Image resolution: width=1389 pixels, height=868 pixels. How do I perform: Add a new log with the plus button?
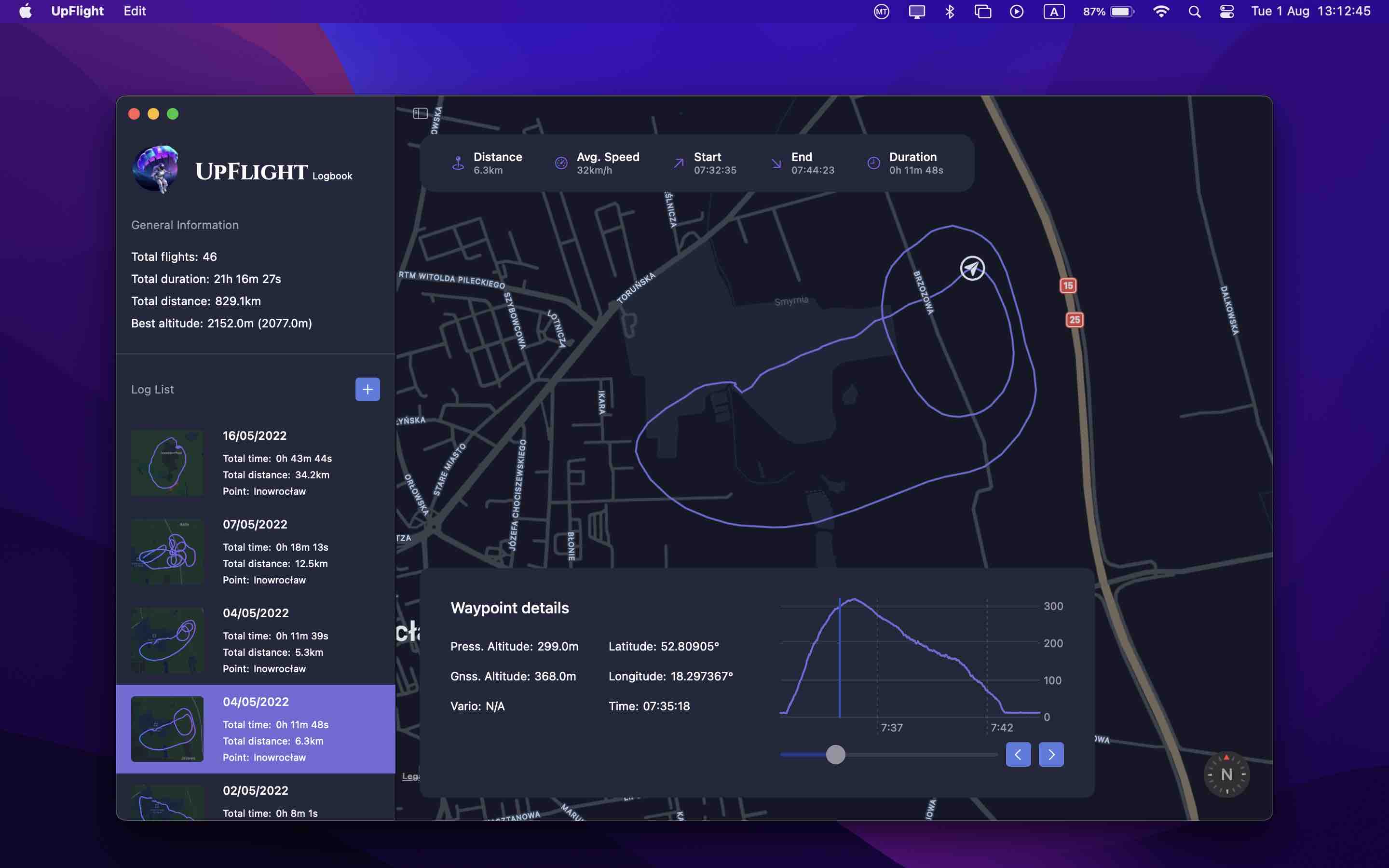[368, 389]
